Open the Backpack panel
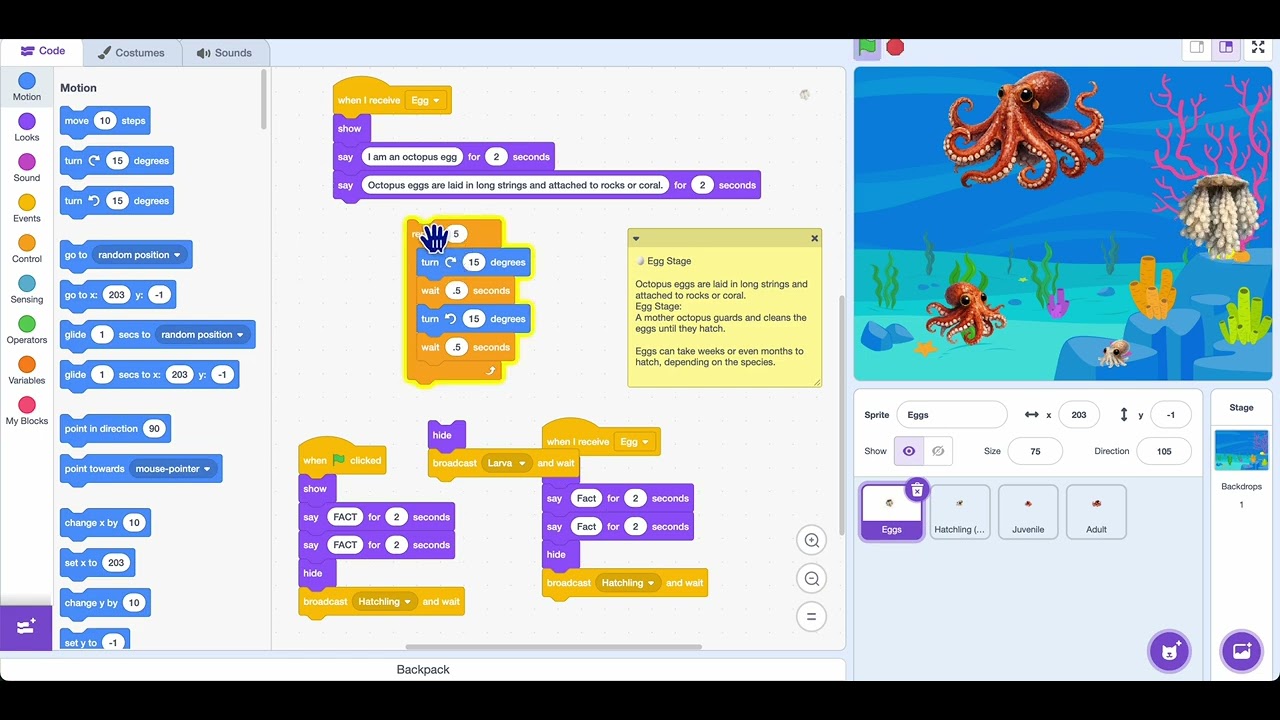This screenshot has width=1280, height=720. click(423, 669)
